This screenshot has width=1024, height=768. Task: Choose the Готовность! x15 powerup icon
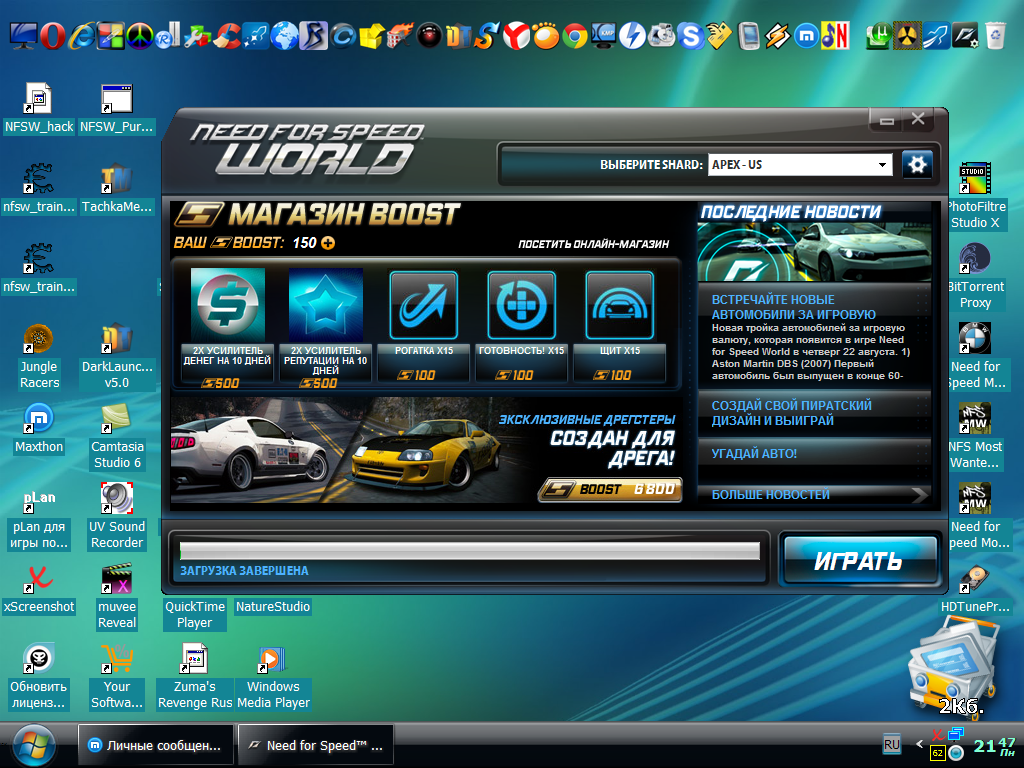pos(521,305)
